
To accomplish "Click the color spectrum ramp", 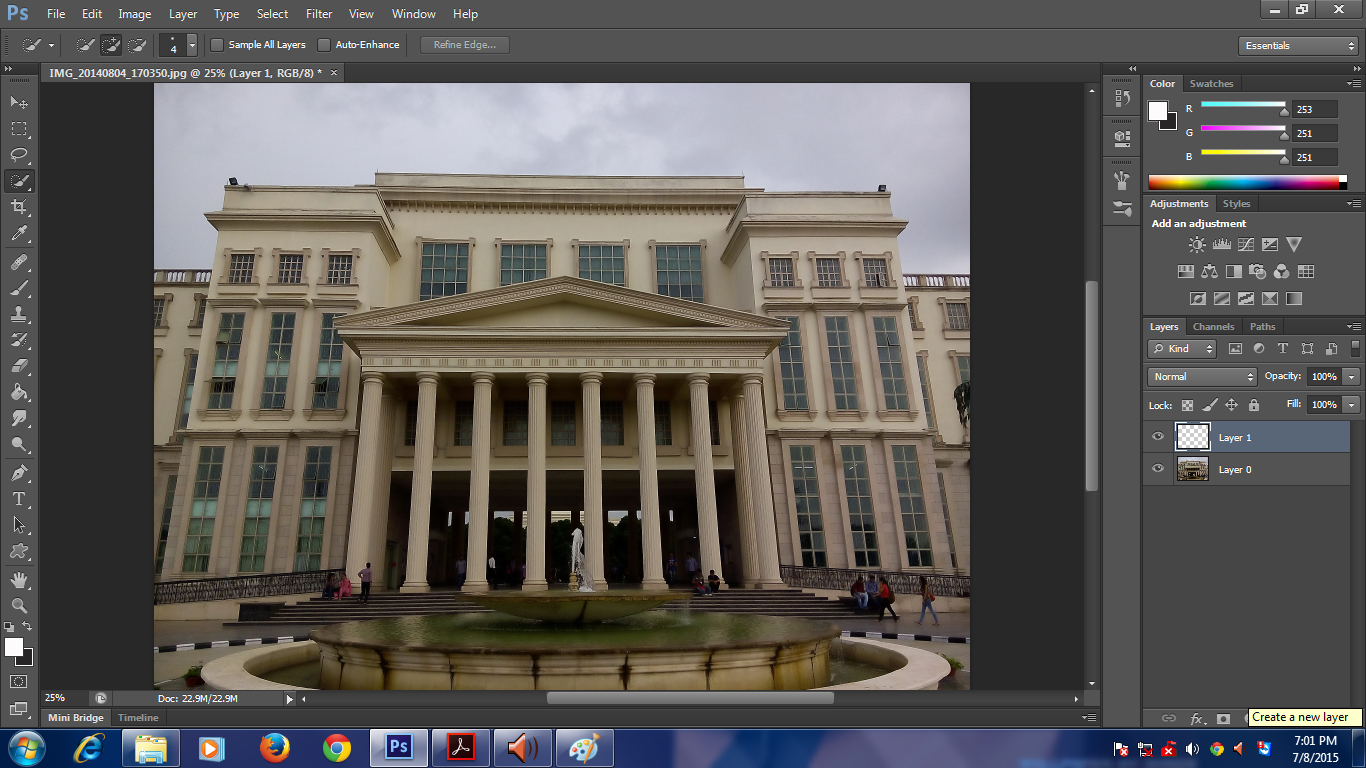I will pos(1247,182).
